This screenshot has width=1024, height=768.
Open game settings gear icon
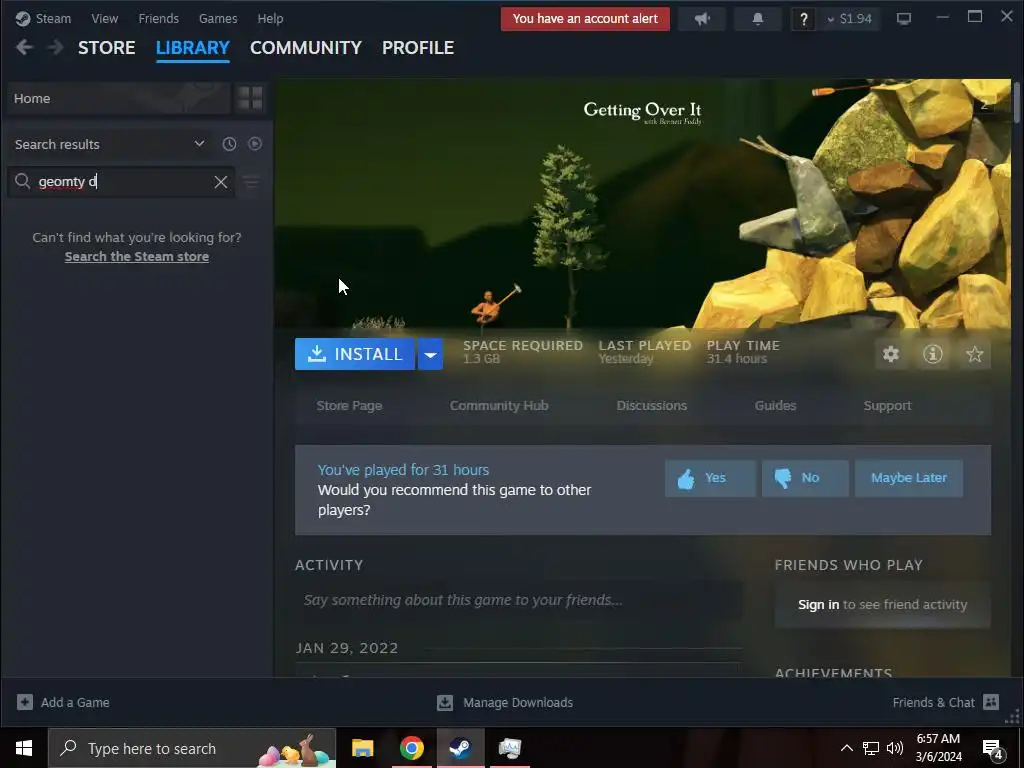(x=891, y=354)
